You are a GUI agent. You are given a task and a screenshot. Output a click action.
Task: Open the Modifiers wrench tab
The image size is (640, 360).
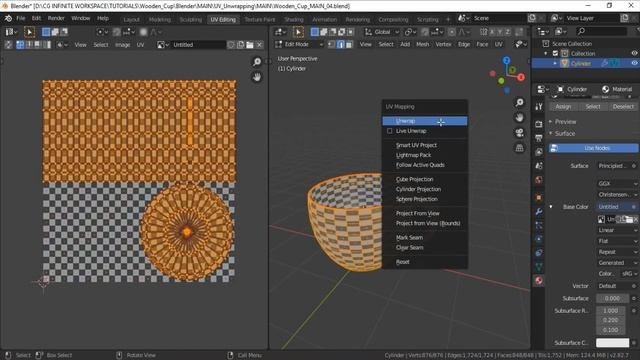tap(539, 211)
